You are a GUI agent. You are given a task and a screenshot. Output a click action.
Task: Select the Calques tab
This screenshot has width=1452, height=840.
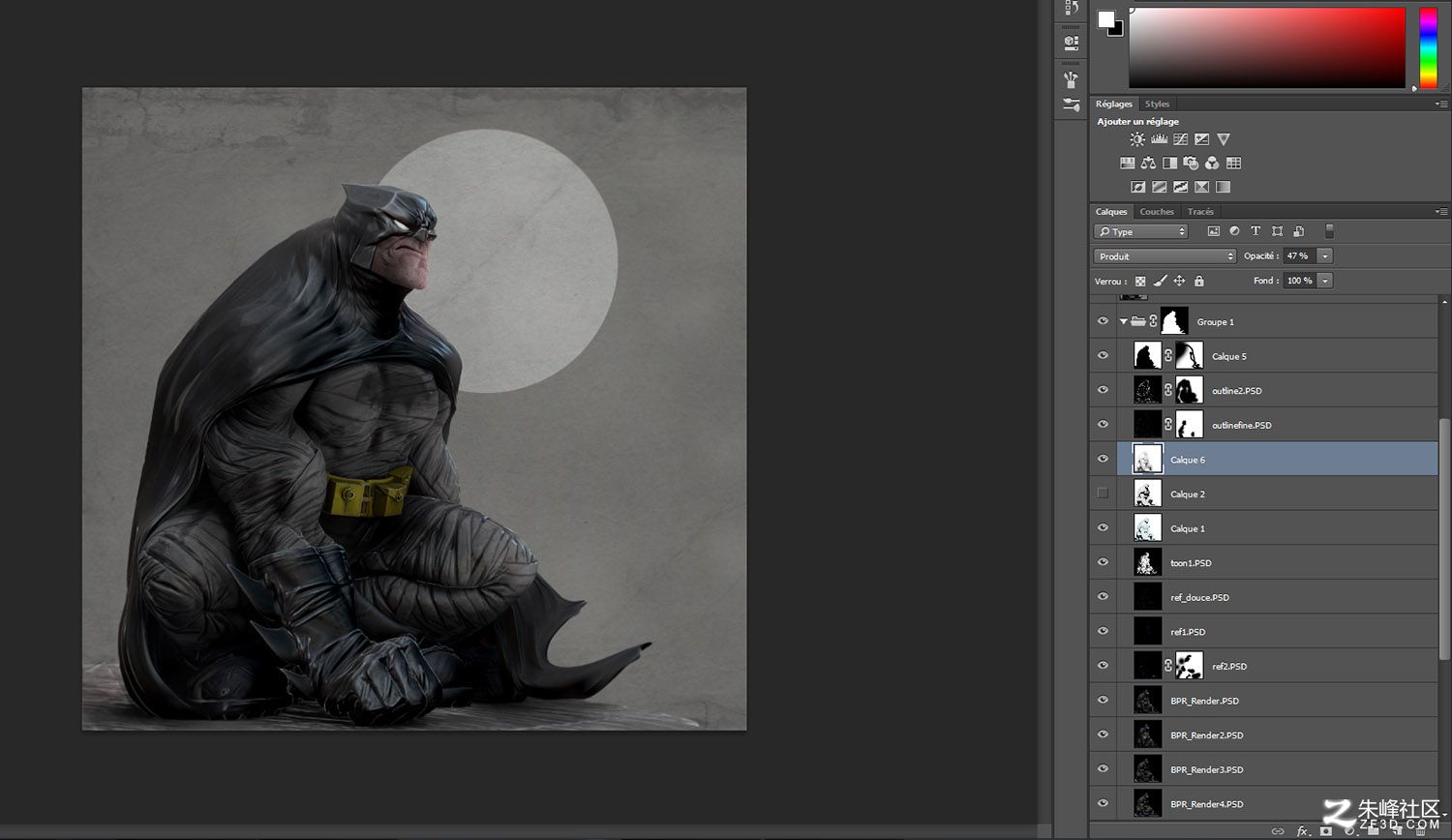coord(1111,211)
